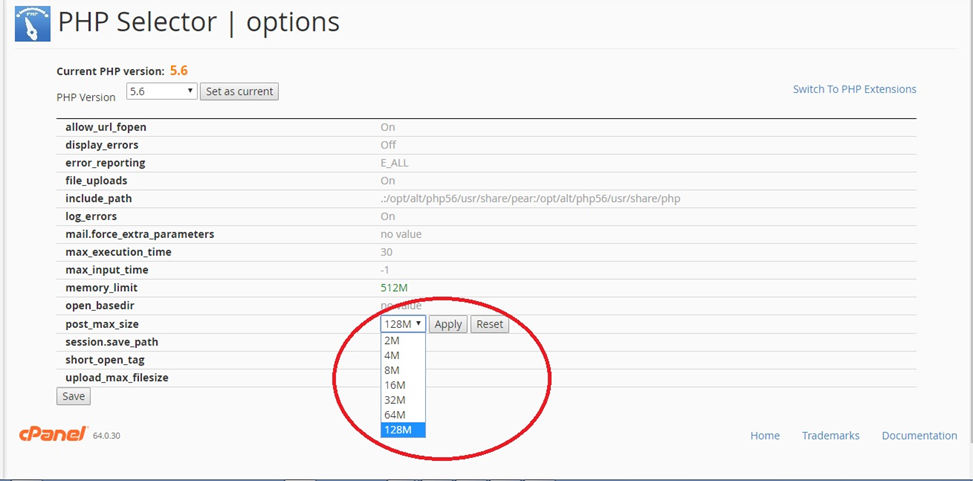This screenshot has width=973, height=481.
Task: Pick 64M in the dropdown list
Action: (x=394, y=415)
